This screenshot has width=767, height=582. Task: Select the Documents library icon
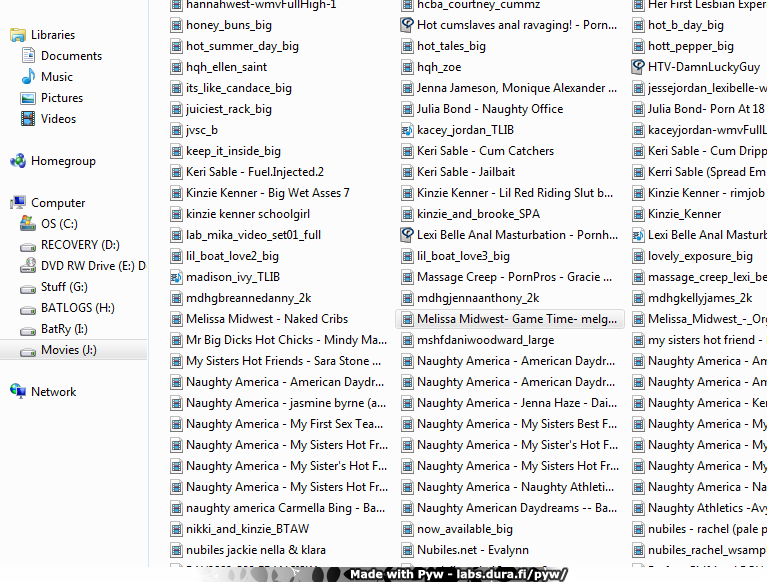pyautogui.click(x=28, y=56)
